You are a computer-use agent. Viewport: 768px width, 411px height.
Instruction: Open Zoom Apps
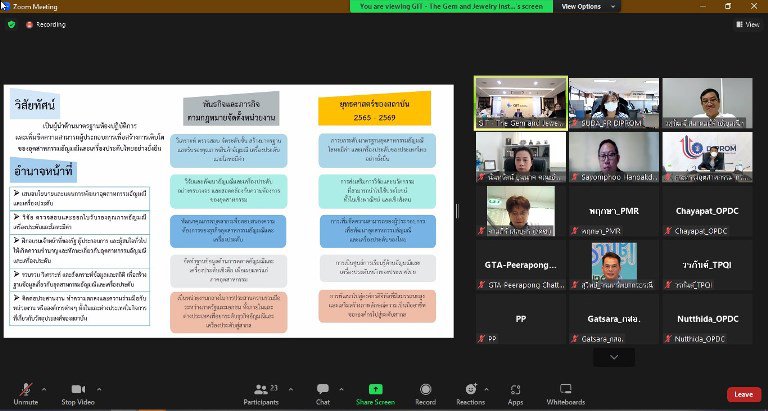515,394
